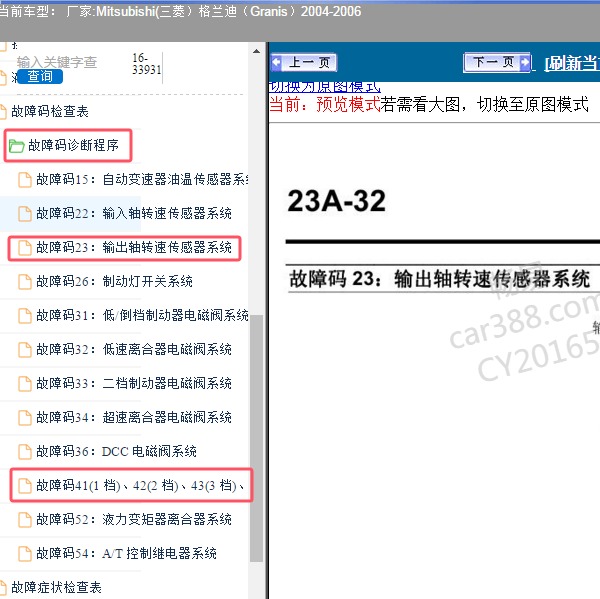Image resolution: width=600 pixels, height=599 pixels.
Task: Open 故障码31 低/倒档制动器电磁阀系统 entry
Action: (142, 315)
